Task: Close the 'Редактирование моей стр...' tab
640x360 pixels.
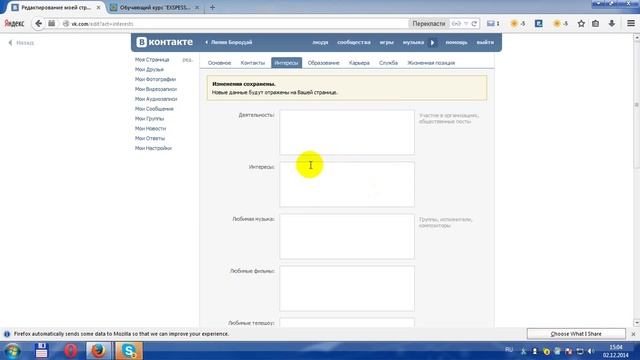Action: click(98, 7)
